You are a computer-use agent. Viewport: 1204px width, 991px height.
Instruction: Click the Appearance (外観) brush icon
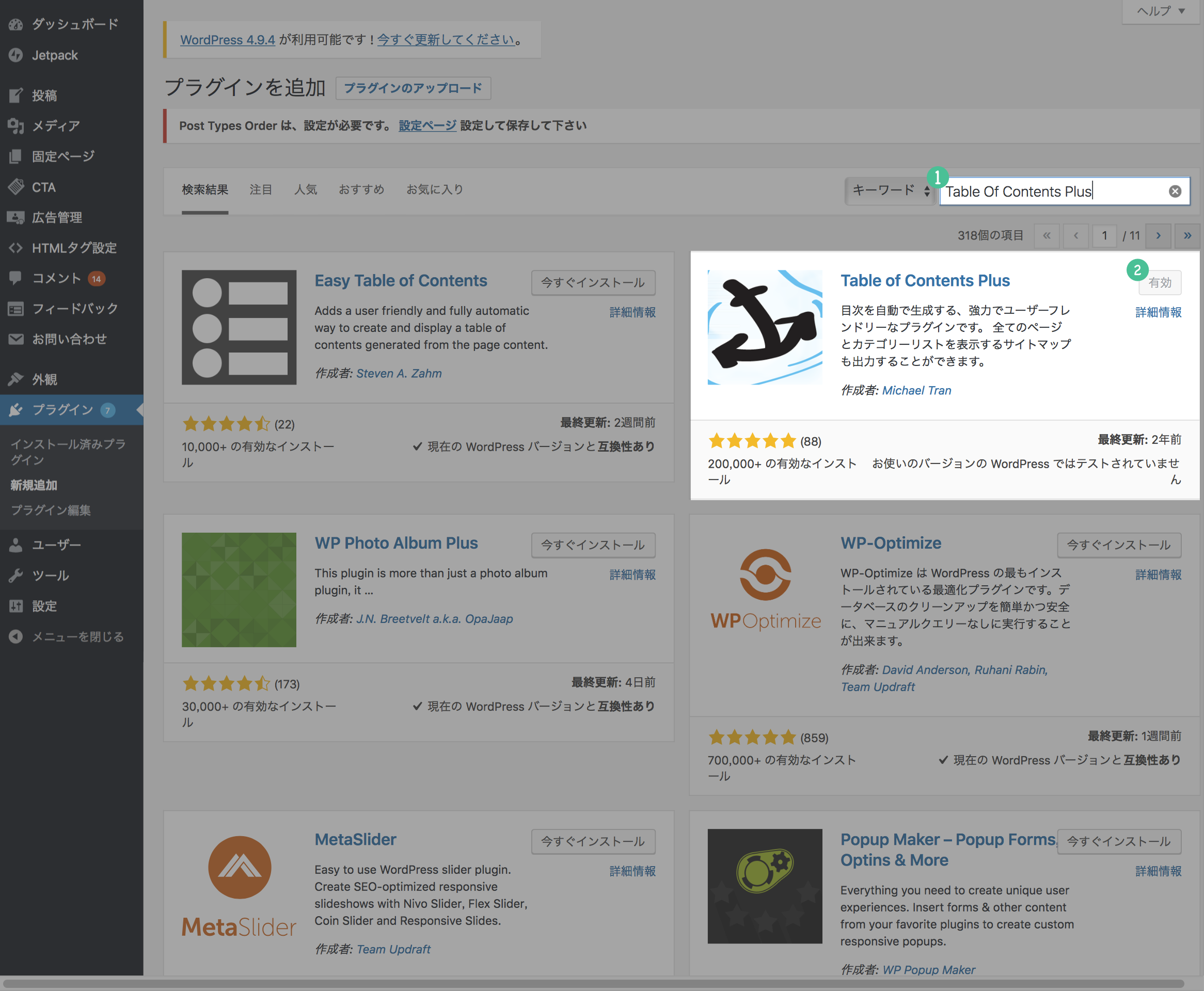(x=15, y=379)
